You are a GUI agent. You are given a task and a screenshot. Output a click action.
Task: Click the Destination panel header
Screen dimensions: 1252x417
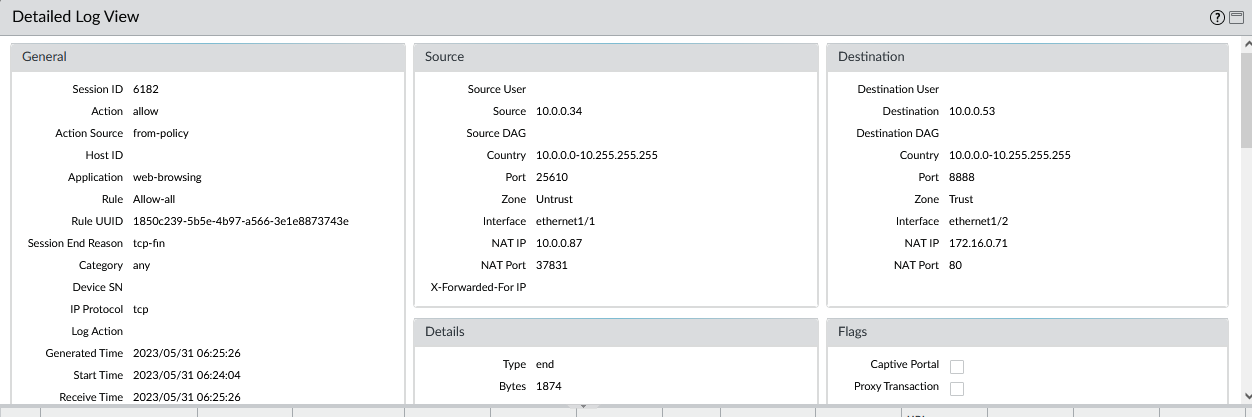coord(1027,57)
